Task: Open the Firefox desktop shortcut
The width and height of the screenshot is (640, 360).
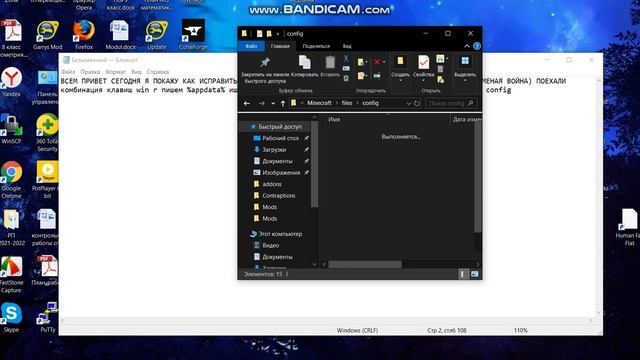Action: pyautogui.click(x=84, y=35)
